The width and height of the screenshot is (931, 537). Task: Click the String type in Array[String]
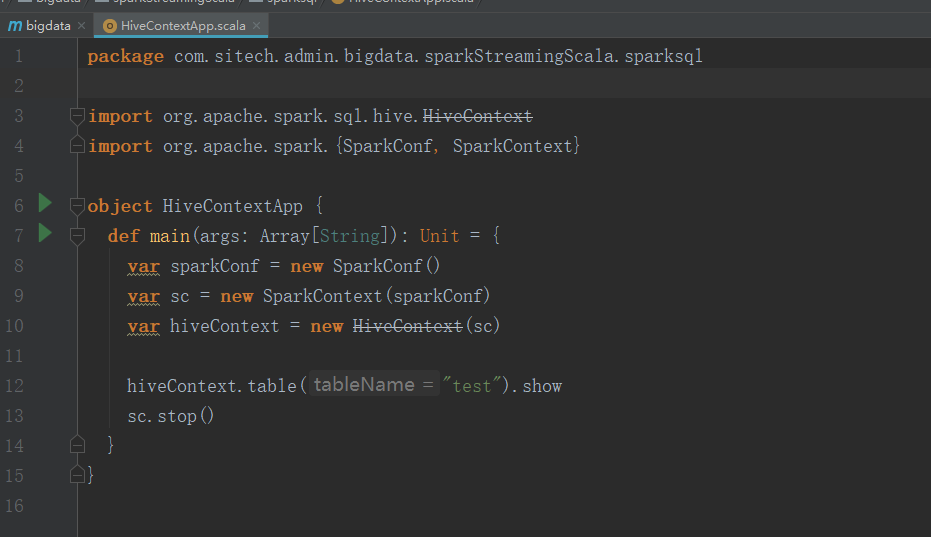[x=350, y=236]
